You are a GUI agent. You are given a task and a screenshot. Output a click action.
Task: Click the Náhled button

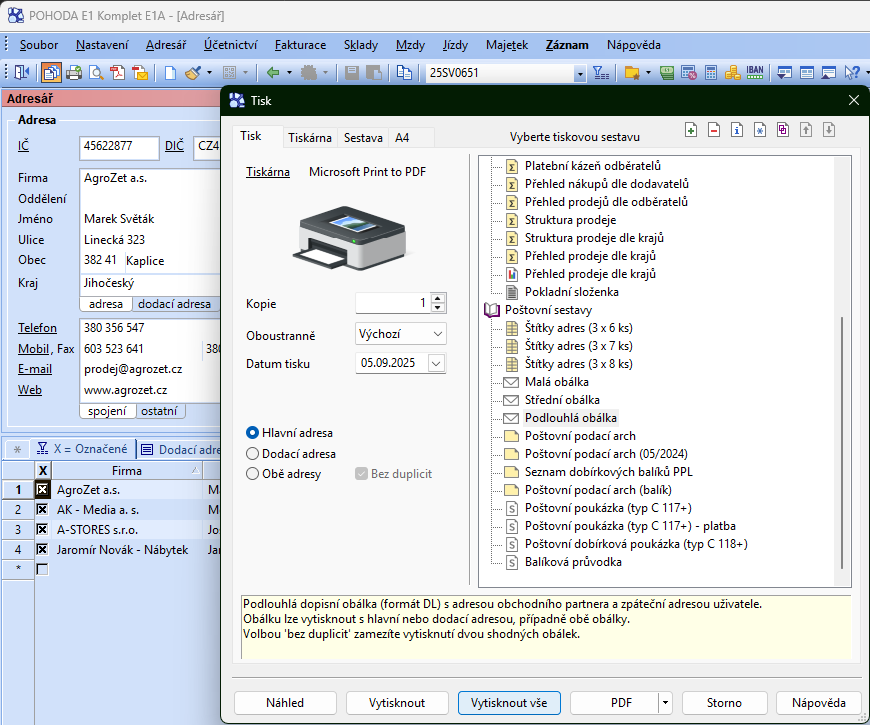(x=285, y=703)
